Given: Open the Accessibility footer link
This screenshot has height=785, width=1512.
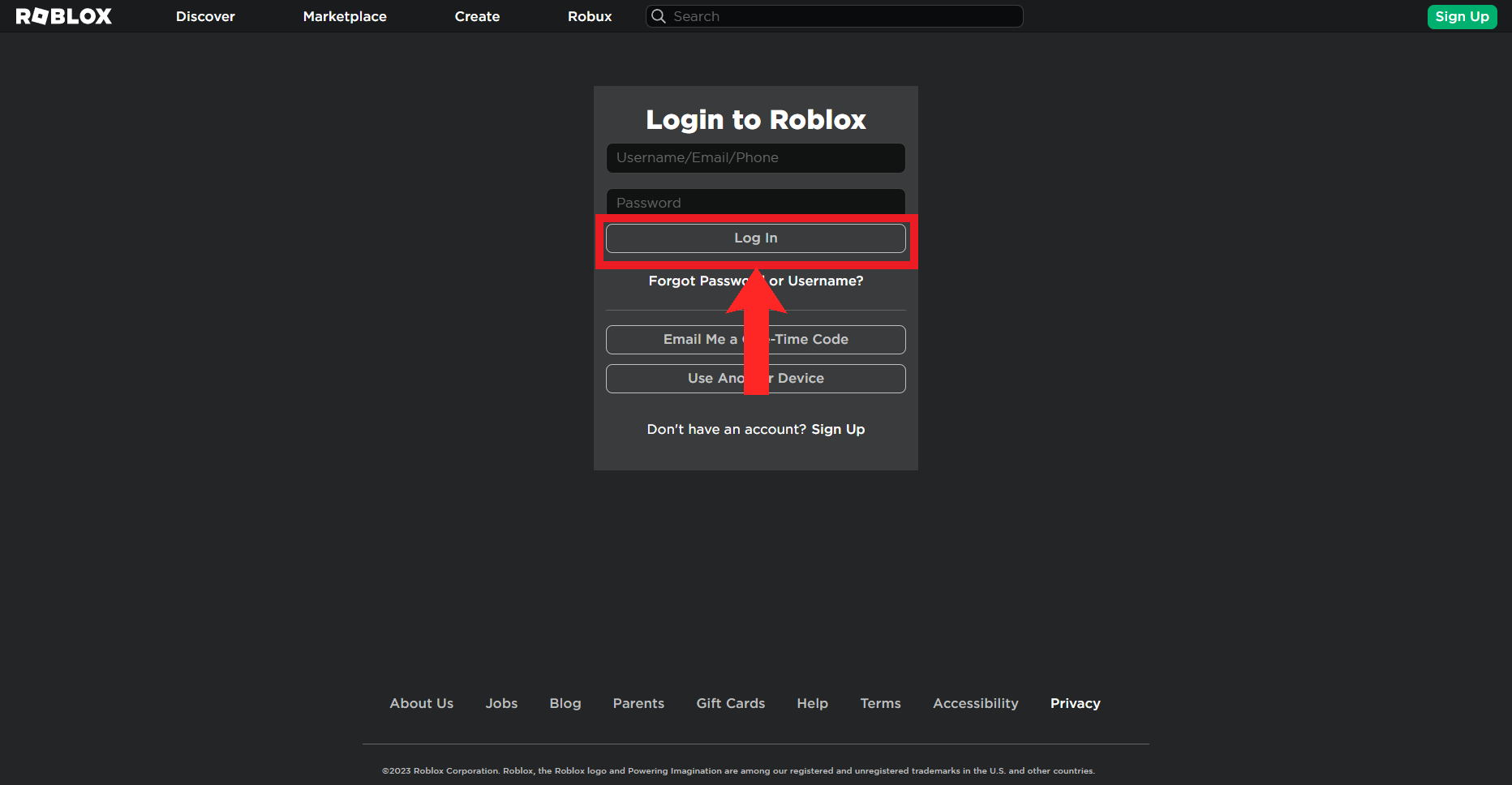Looking at the screenshot, I should coord(976,704).
